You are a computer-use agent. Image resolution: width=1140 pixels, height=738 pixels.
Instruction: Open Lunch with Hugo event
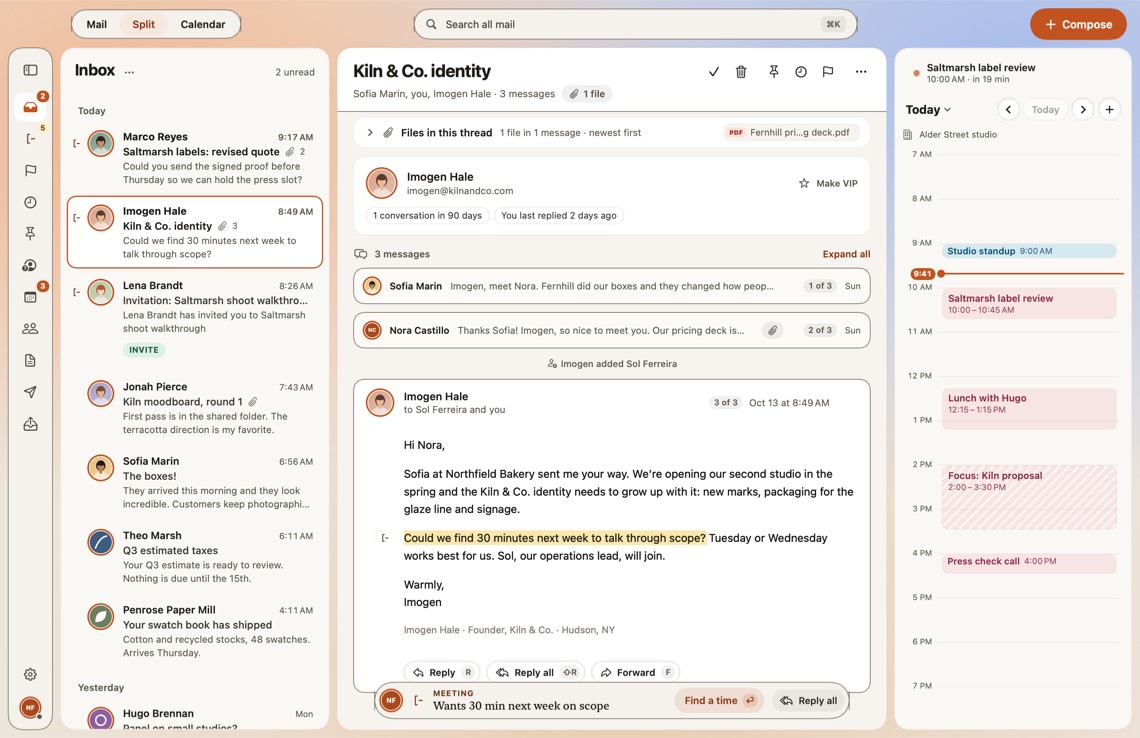(1029, 408)
